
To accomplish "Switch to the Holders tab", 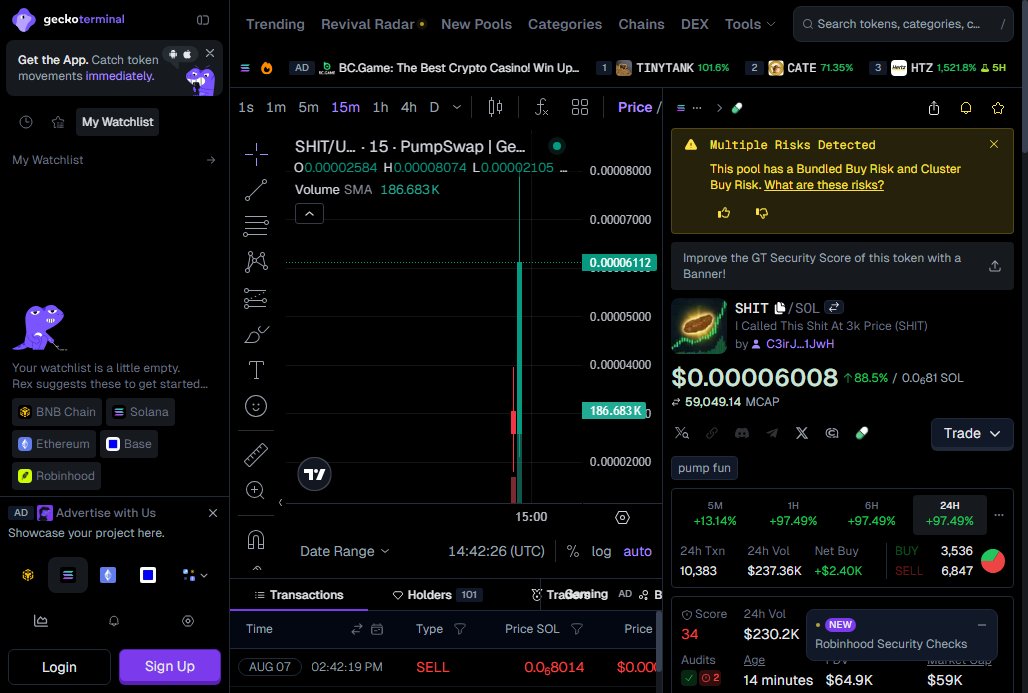I will point(437,595).
